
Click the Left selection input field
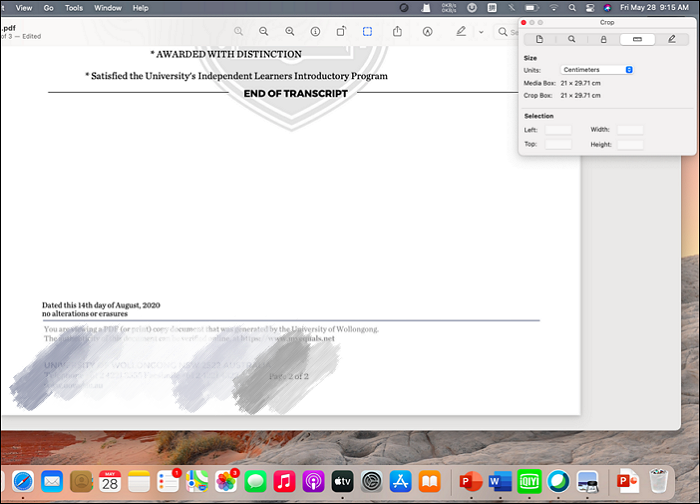[x=558, y=130]
